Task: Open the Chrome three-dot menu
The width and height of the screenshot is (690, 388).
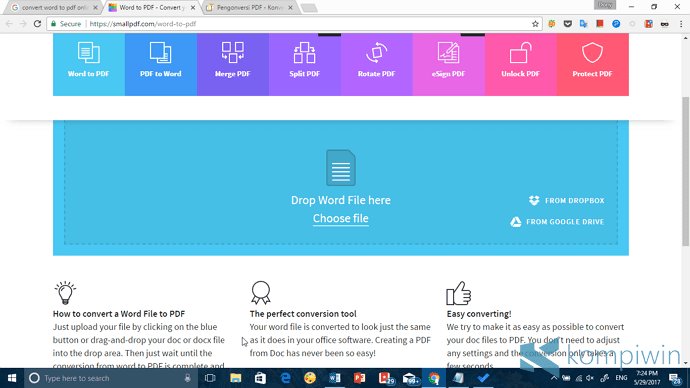Action: pyautogui.click(x=681, y=24)
